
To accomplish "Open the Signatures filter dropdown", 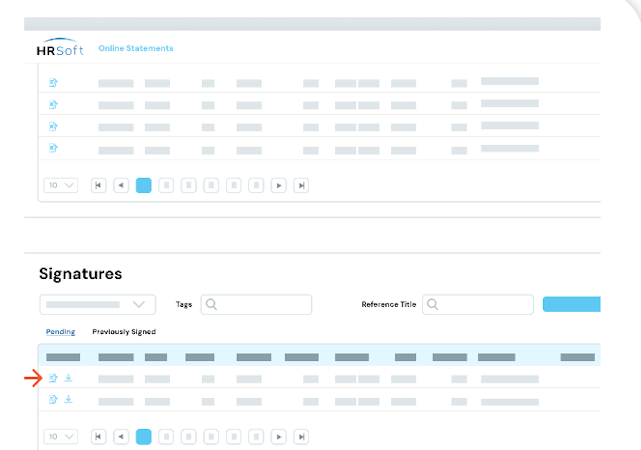I will click(x=98, y=304).
